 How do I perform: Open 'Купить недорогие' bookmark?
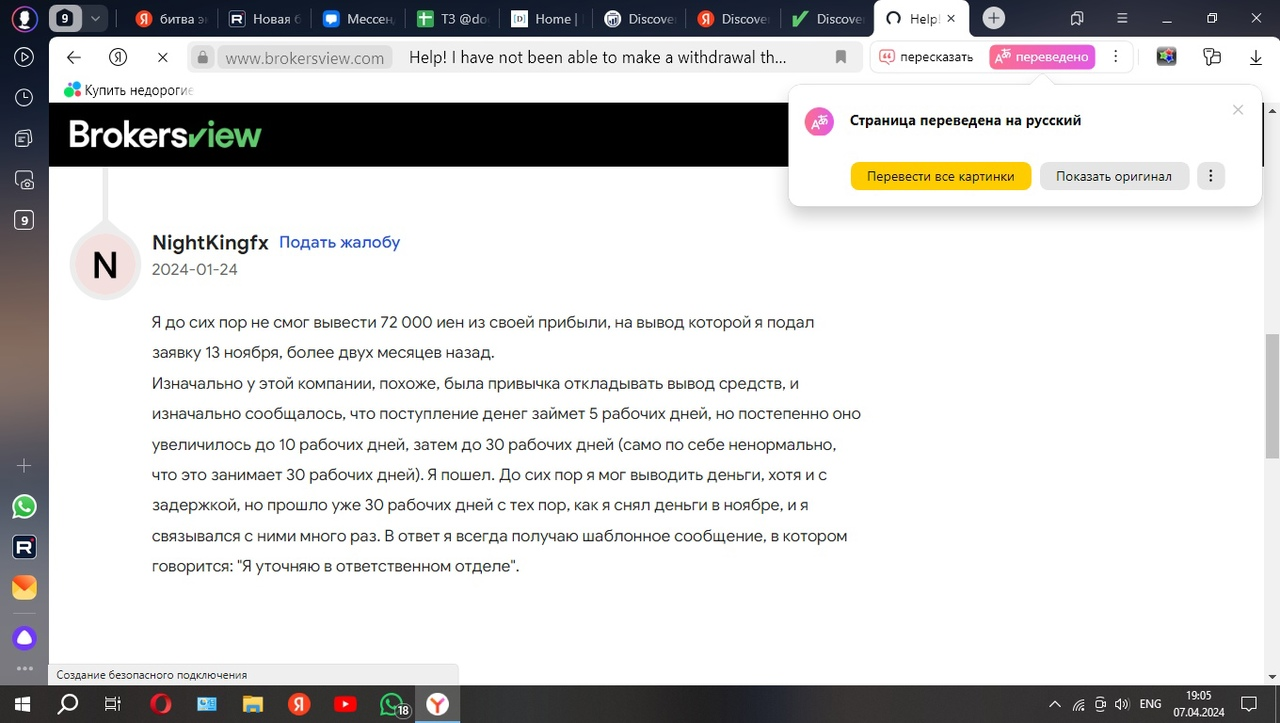pos(128,90)
